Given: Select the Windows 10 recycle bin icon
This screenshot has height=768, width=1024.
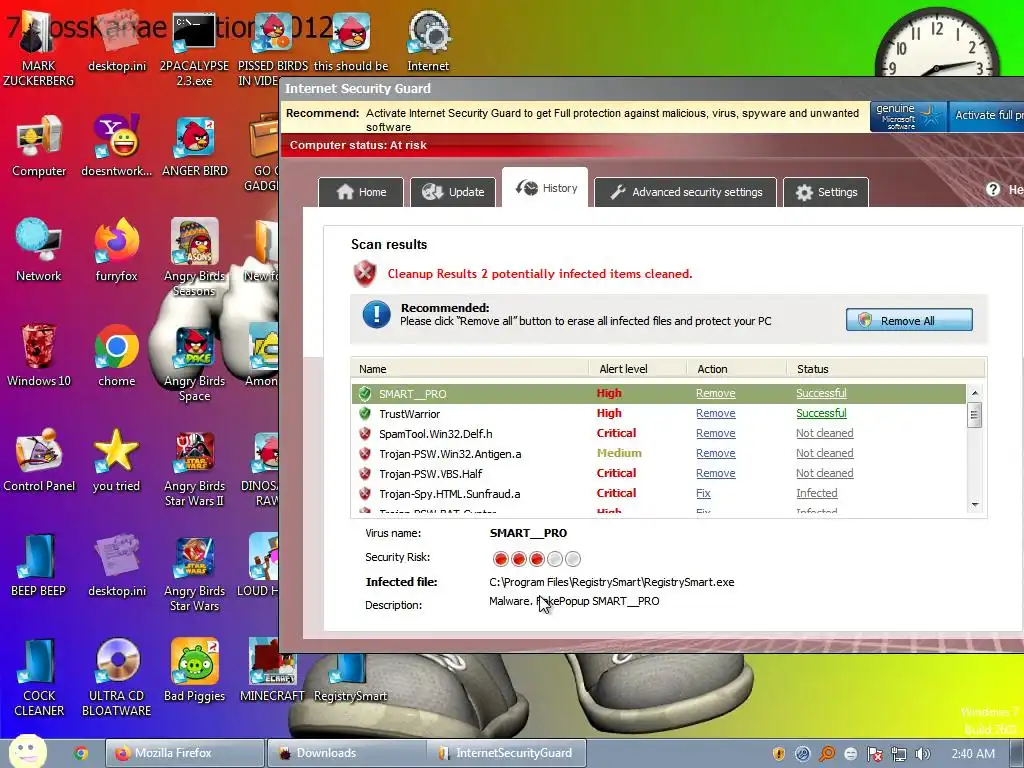Looking at the screenshot, I should (x=39, y=355).
